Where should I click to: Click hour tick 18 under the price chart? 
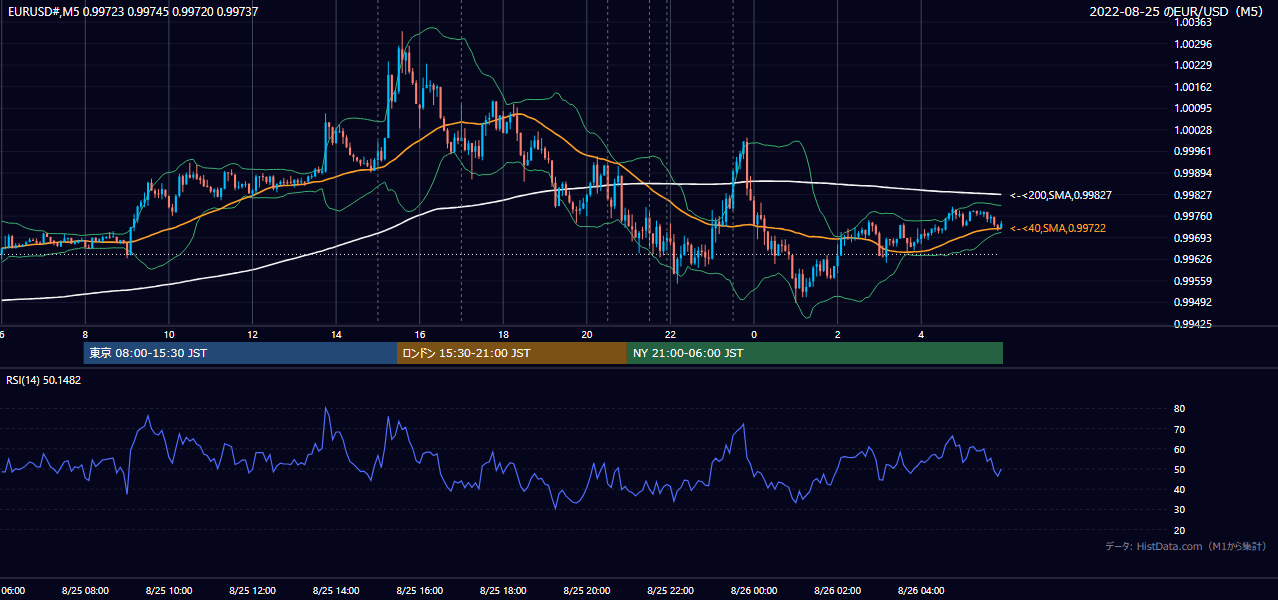point(503,334)
